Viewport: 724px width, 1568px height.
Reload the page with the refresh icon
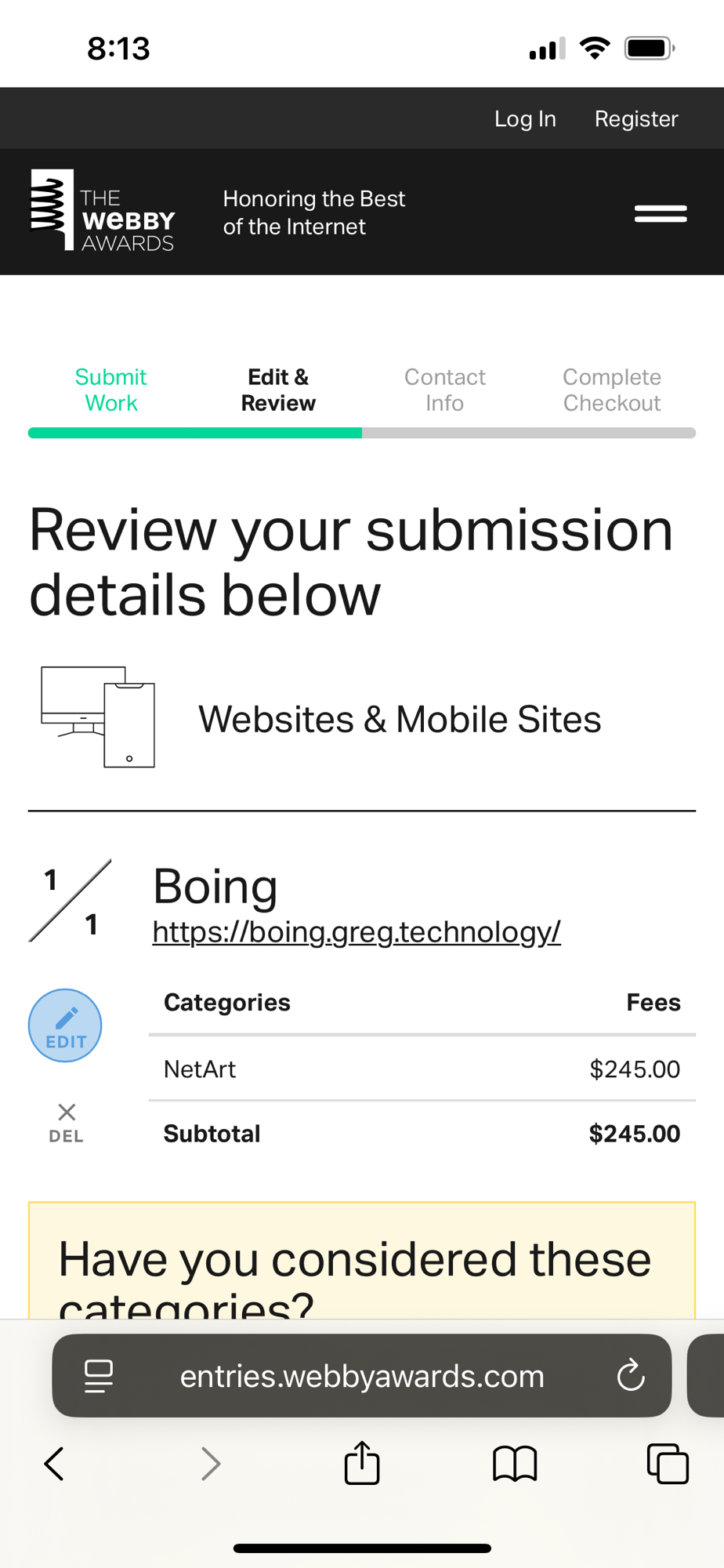click(630, 1375)
